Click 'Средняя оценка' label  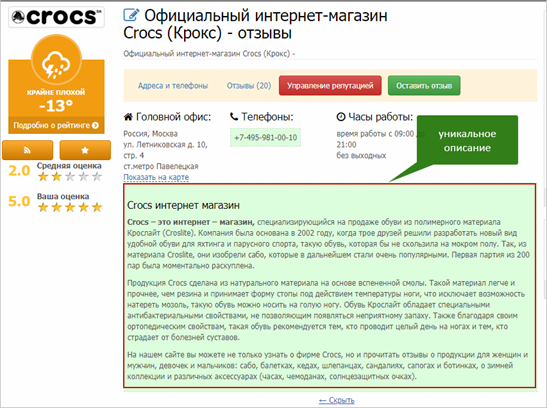coord(69,166)
